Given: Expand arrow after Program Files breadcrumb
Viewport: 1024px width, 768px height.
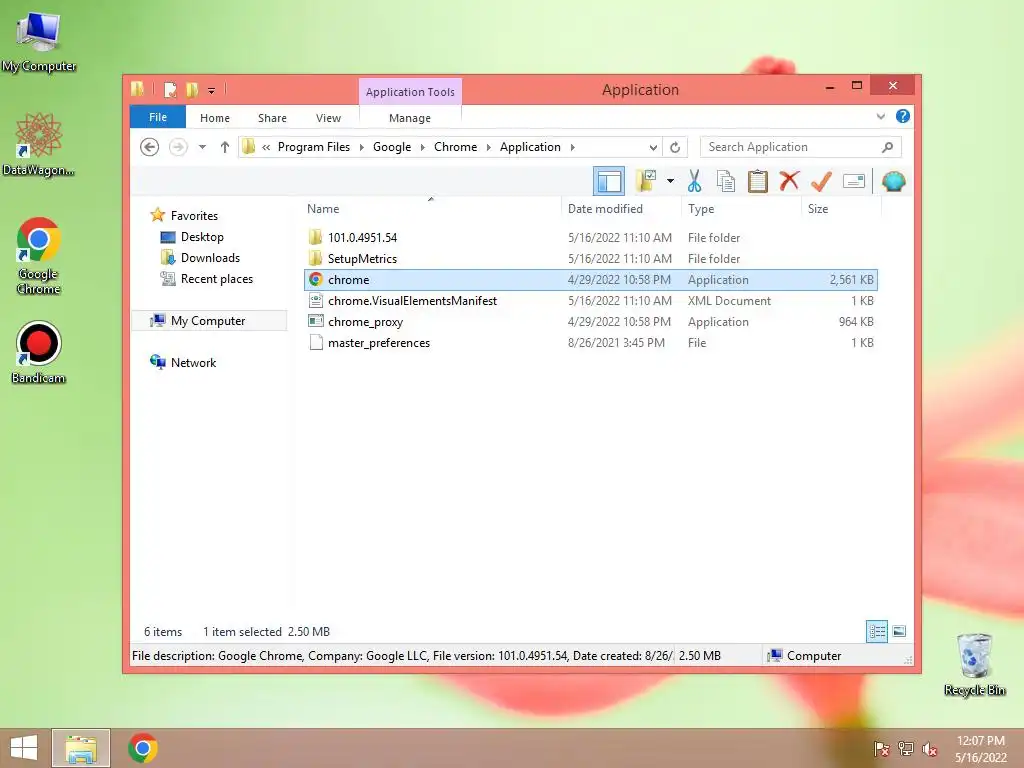Looking at the screenshot, I should tap(361, 147).
